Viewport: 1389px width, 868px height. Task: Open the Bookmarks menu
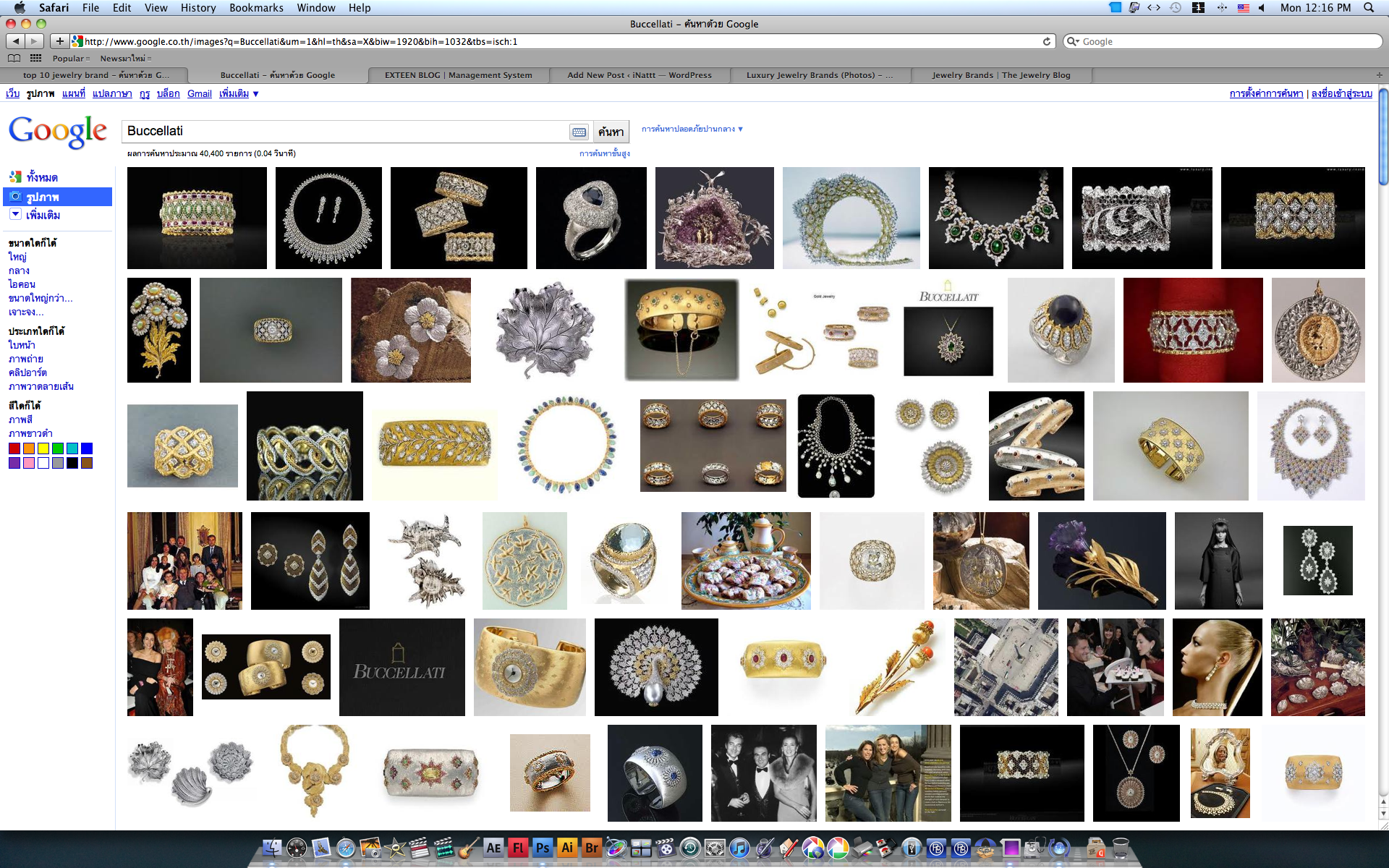pyautogui.click(x=256, y=7)
